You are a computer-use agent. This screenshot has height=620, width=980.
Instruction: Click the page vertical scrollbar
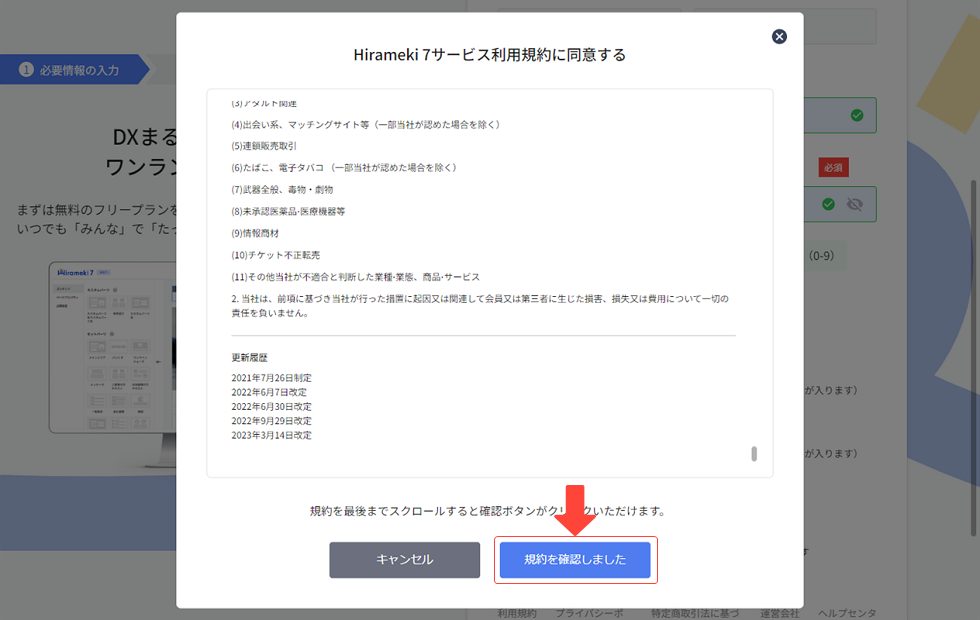coord(973,356)
